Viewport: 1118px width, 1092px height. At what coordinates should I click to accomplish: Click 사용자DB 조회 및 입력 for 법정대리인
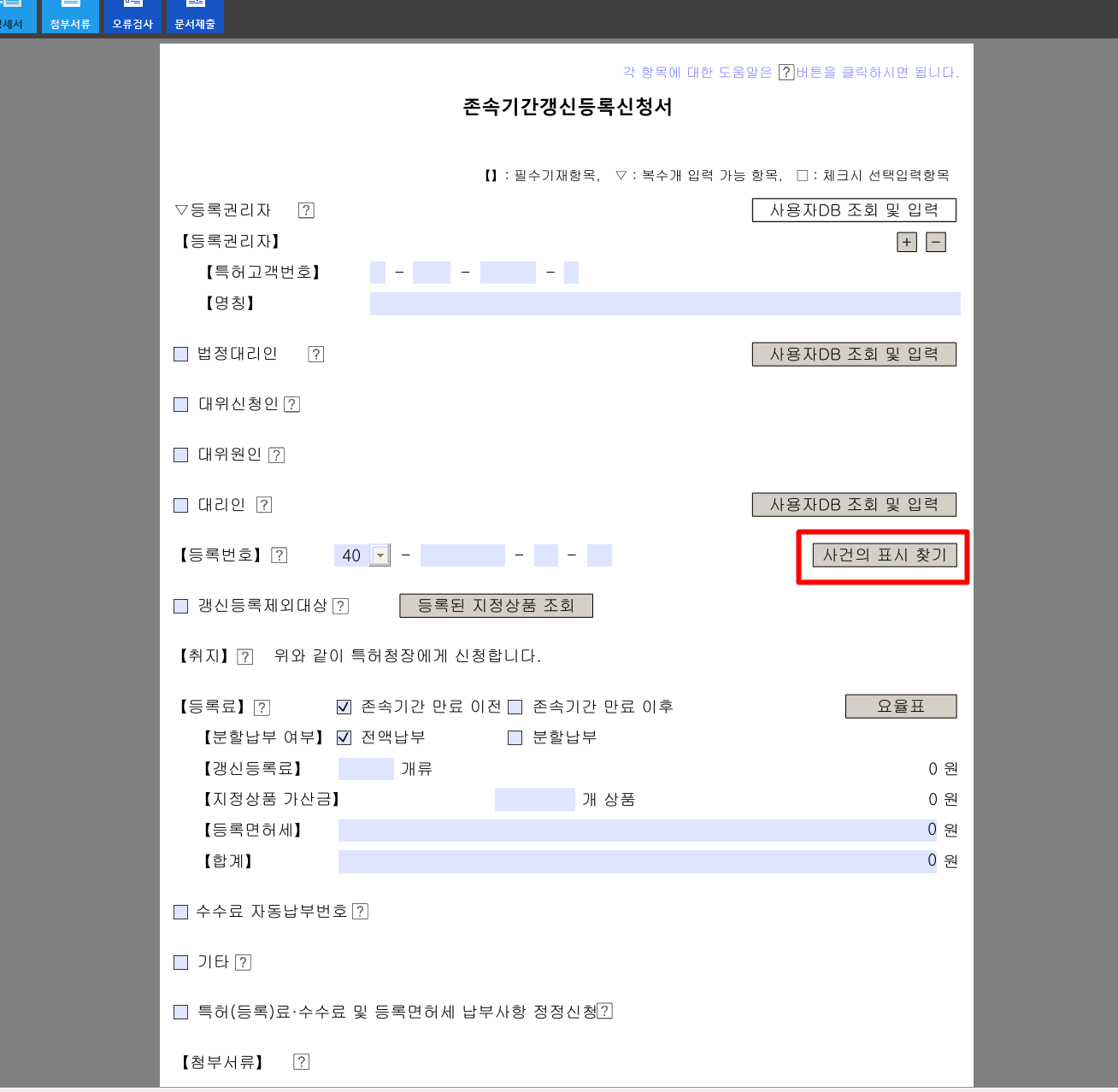(854, 354)
